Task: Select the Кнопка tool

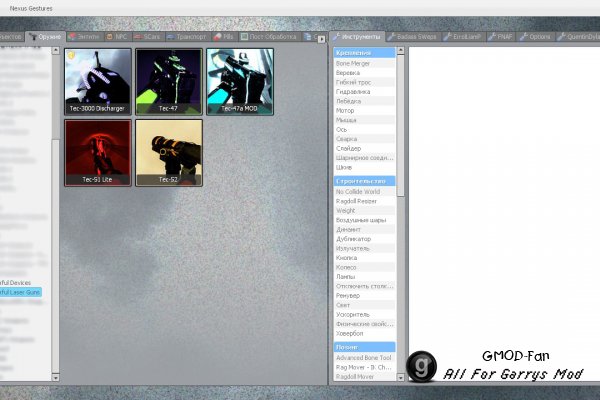Action: click(x=364, y=258)
